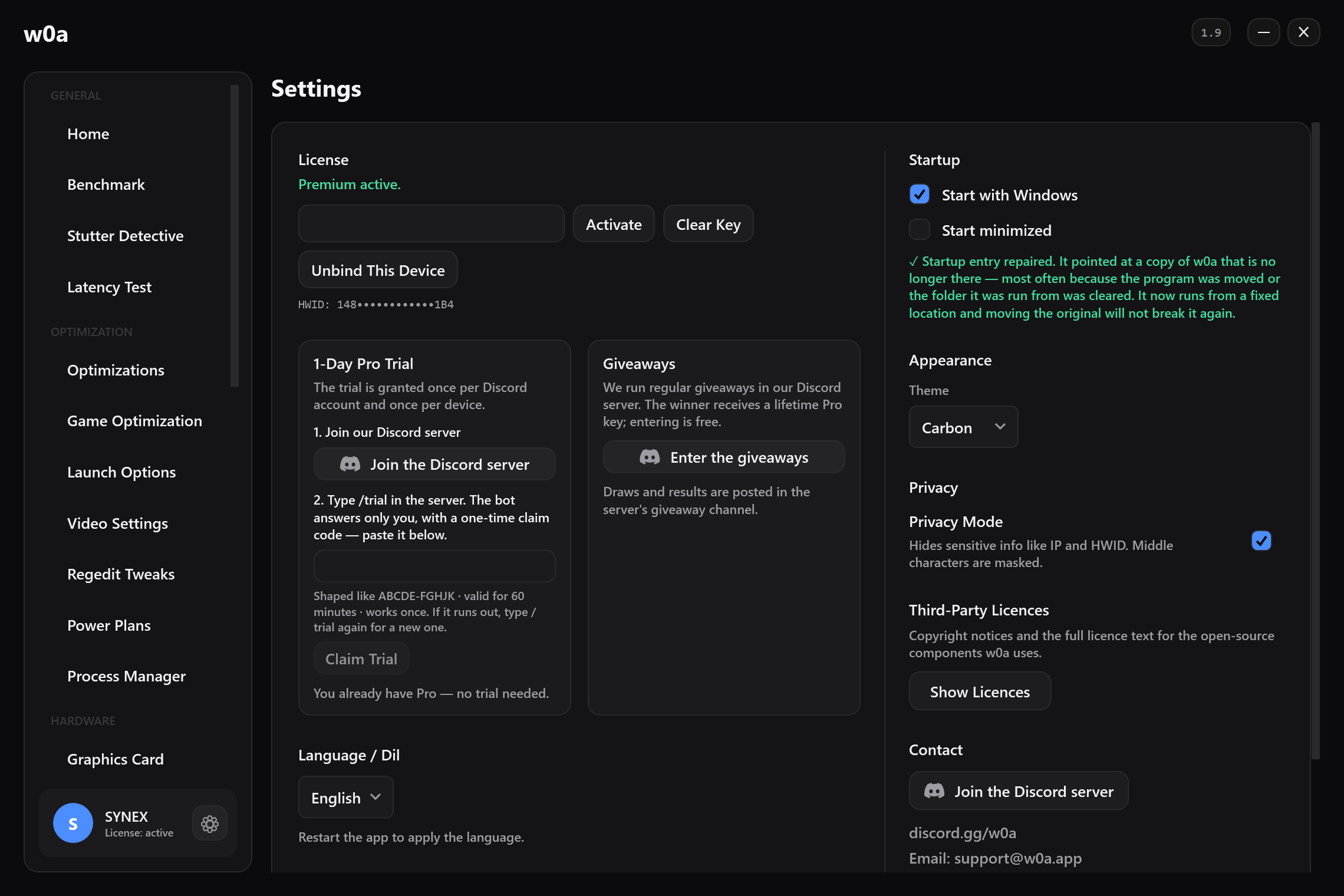1344x896 pixels.
Task: Go to Home page
Action: (88, 134)
